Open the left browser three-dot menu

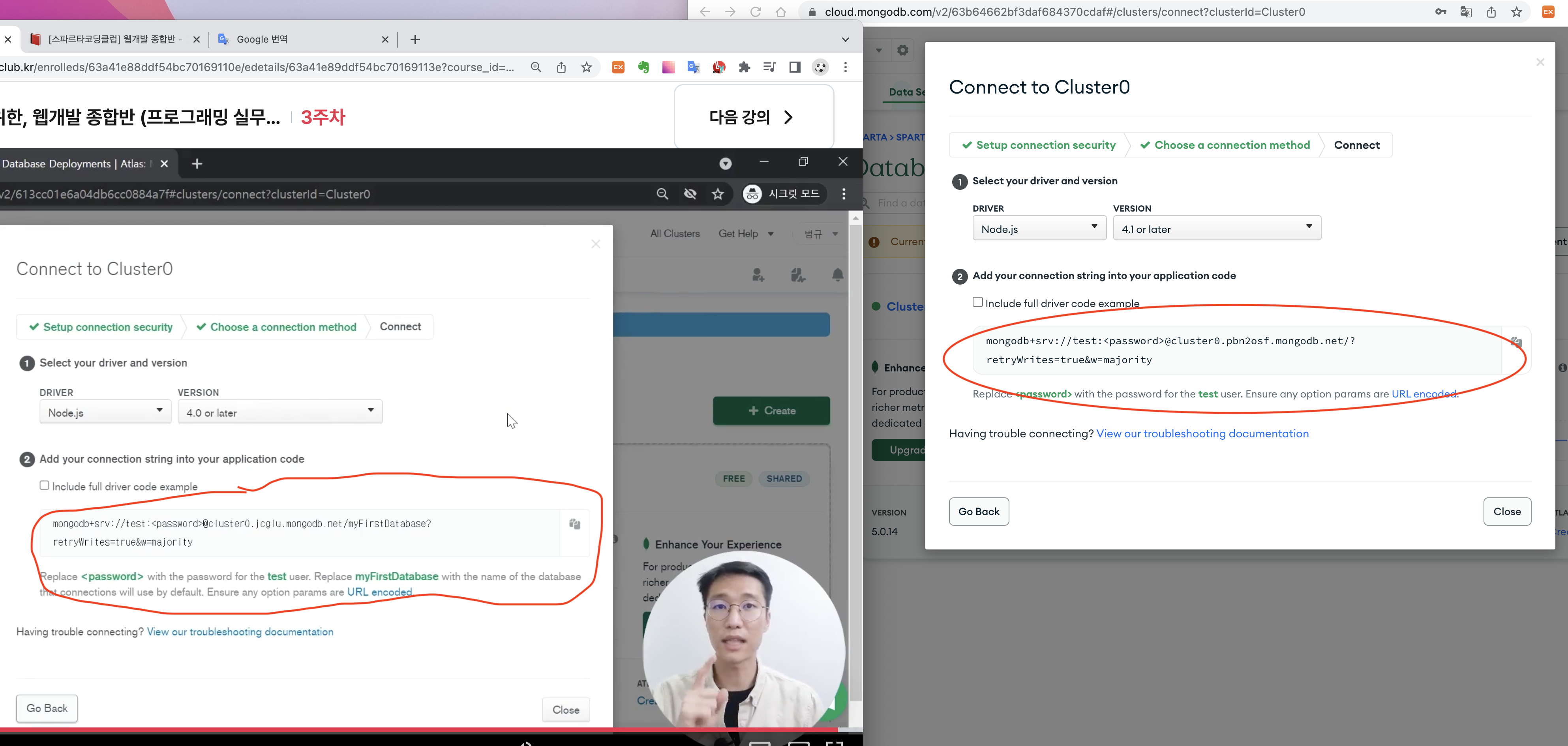click(845, 67)
